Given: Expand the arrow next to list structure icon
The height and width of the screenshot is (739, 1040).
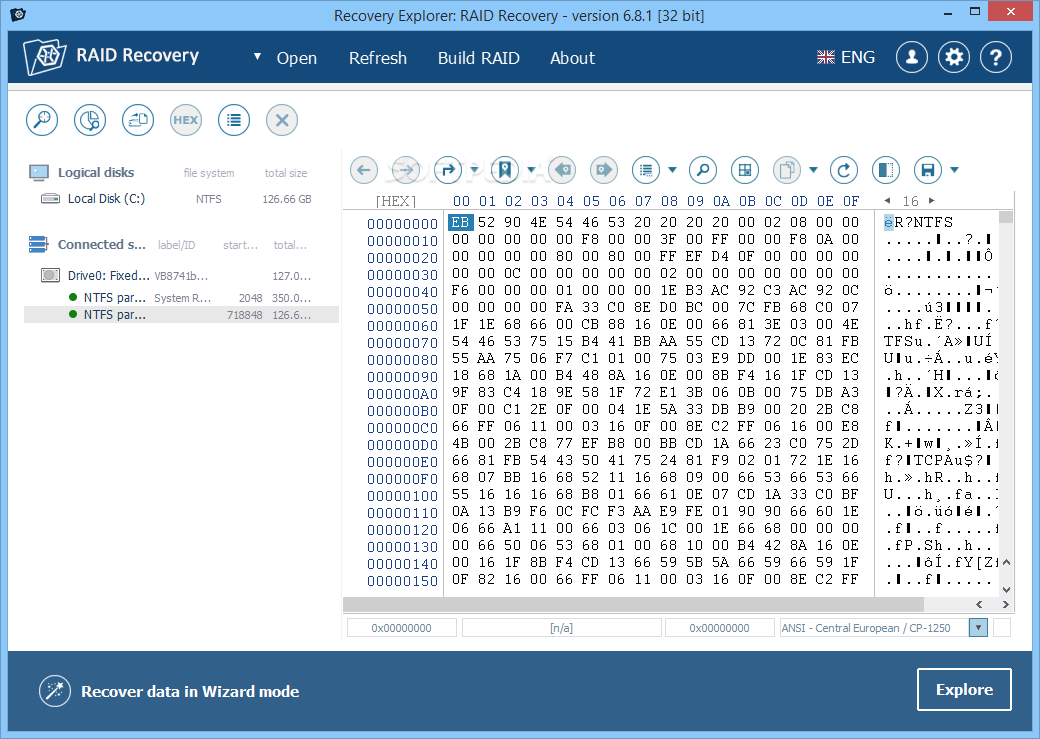Looking at the screenshot, I should [672, 170].
